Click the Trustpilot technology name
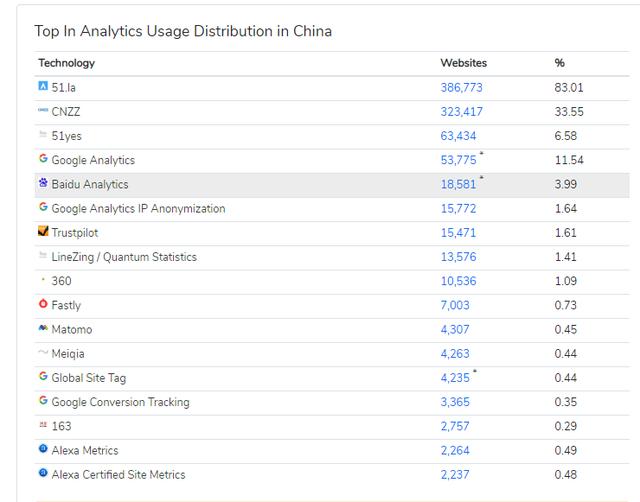This screenshot has width=640, height=502. [75, 233]
